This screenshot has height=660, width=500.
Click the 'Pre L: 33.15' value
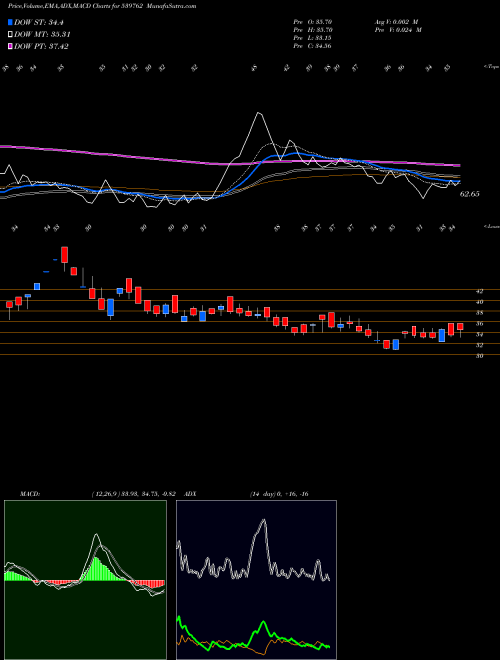313,38
